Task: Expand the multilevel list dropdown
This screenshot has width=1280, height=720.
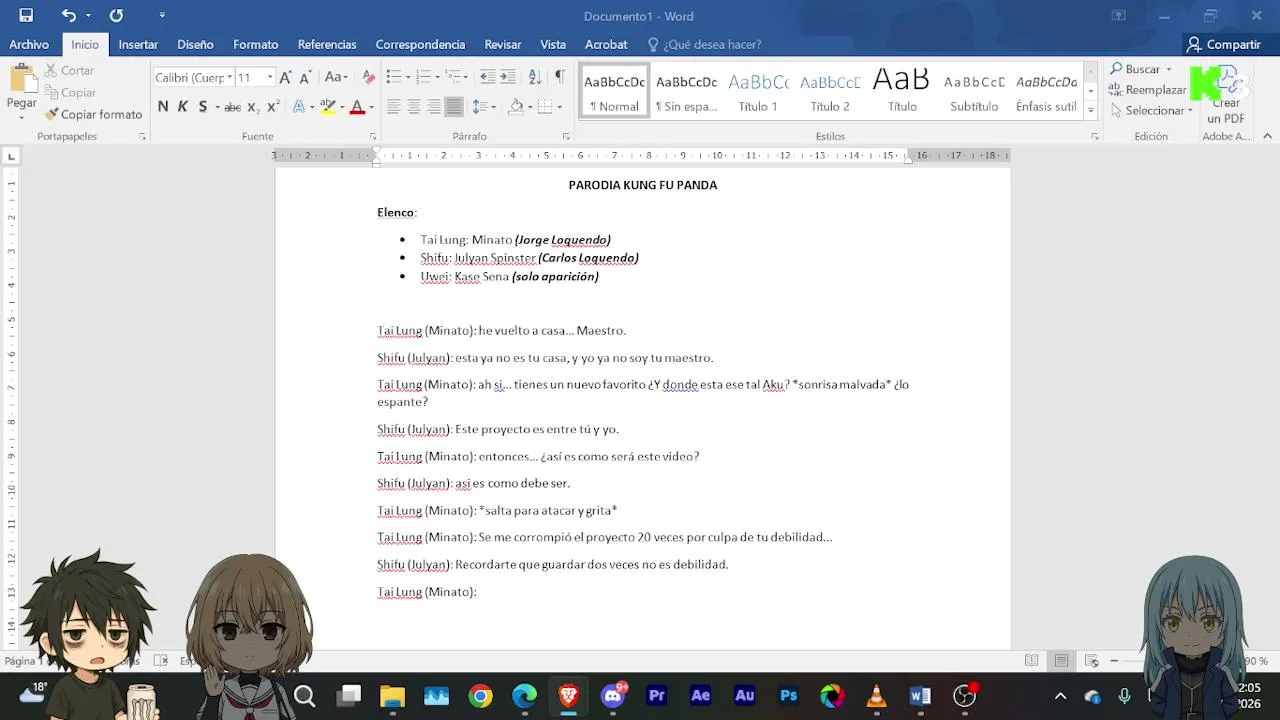Action: point(465,77)
